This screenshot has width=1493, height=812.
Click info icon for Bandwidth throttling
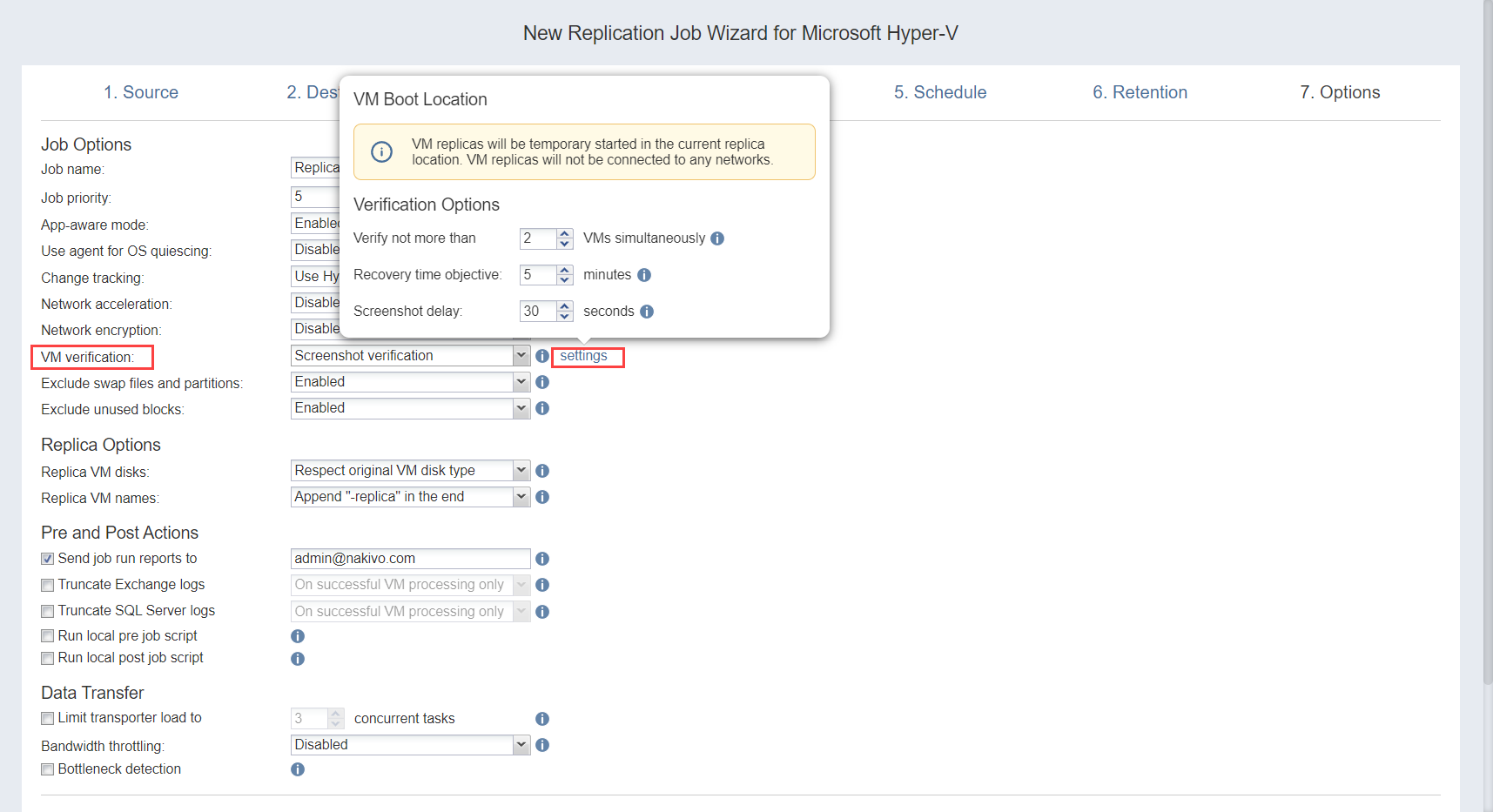[542, 745]
